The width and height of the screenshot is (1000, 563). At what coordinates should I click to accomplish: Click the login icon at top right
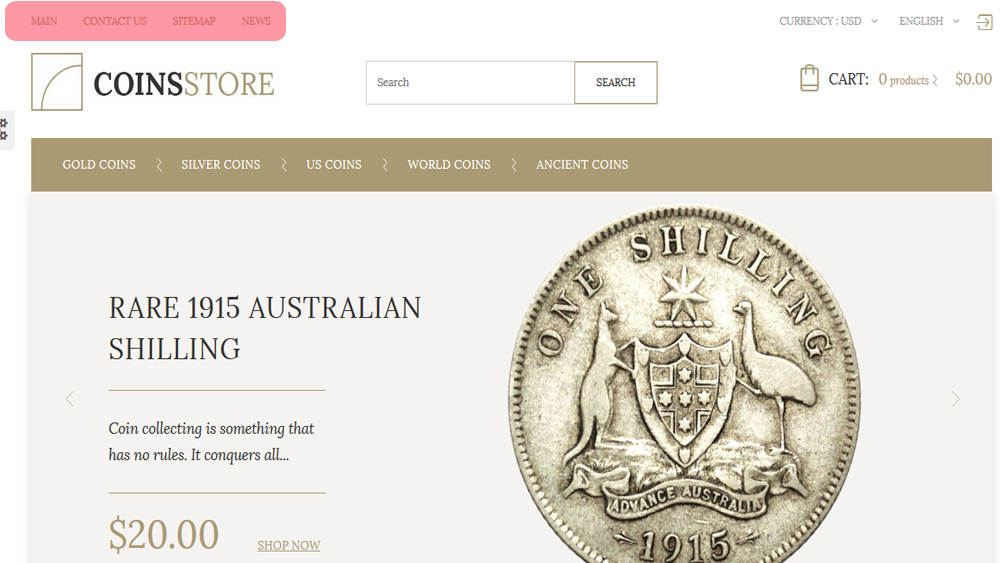coord(984,22)
